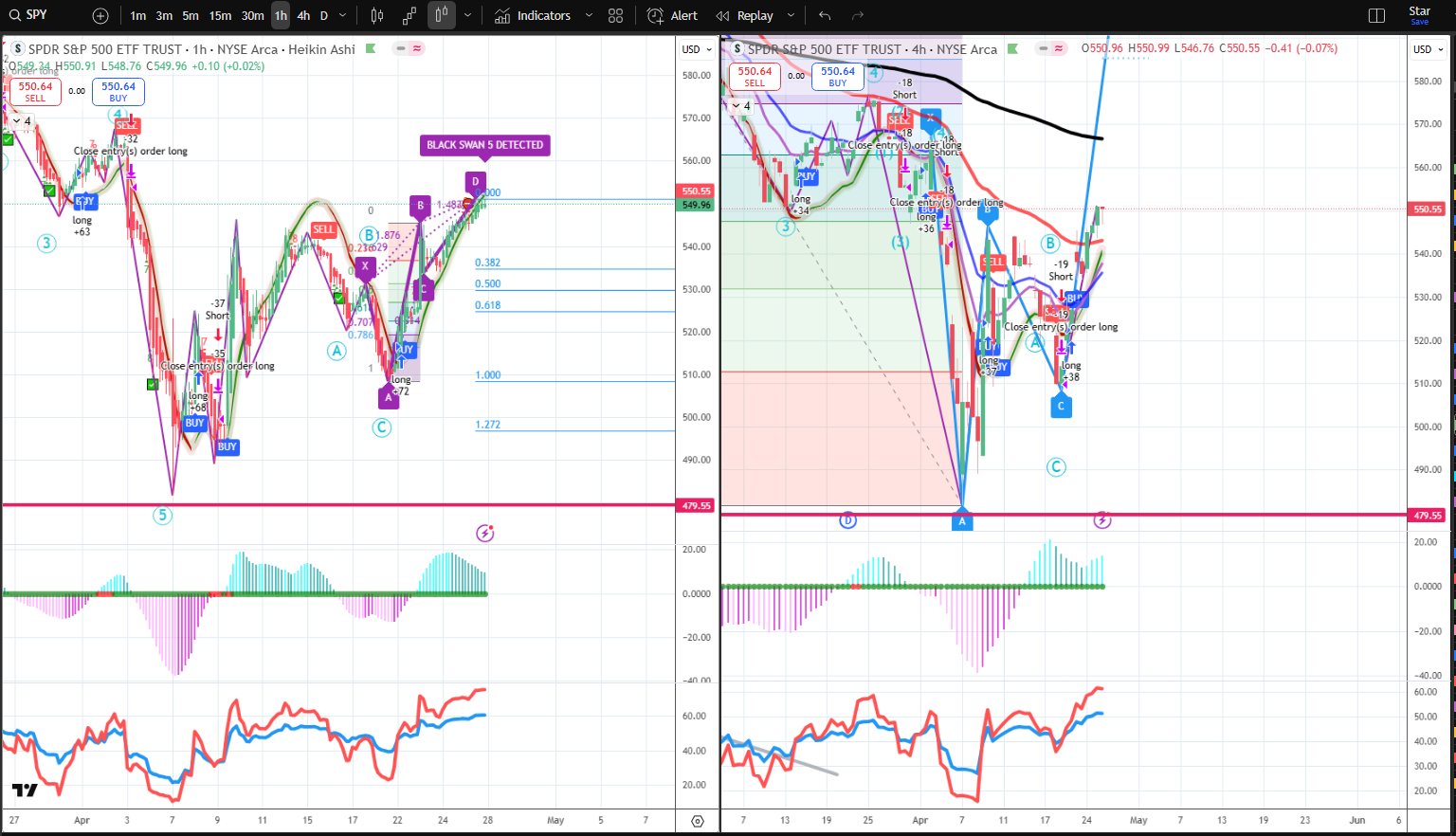
Task: Undo the last chart action
Action: pyautogui.click(x=825, y=16)
